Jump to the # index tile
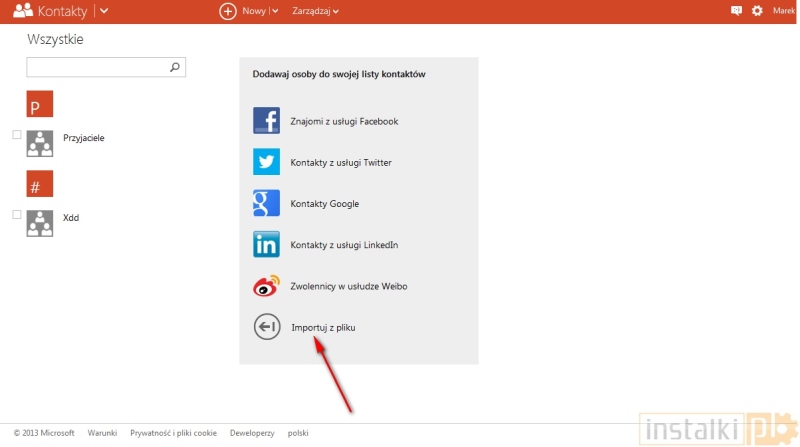This screenshot has width=800, height=447. 40,184
